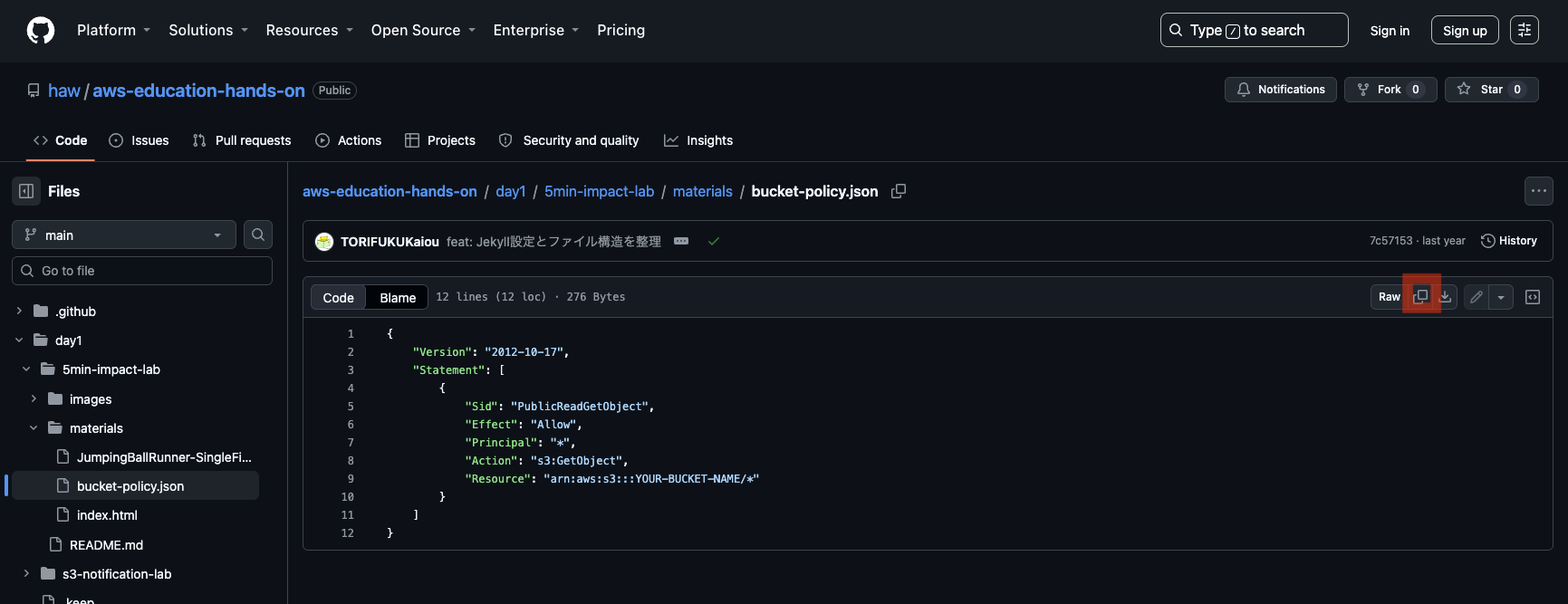Search this repository with the magnifier button
This screenshot has width=1568, height=604.
[x=258, y=235]
